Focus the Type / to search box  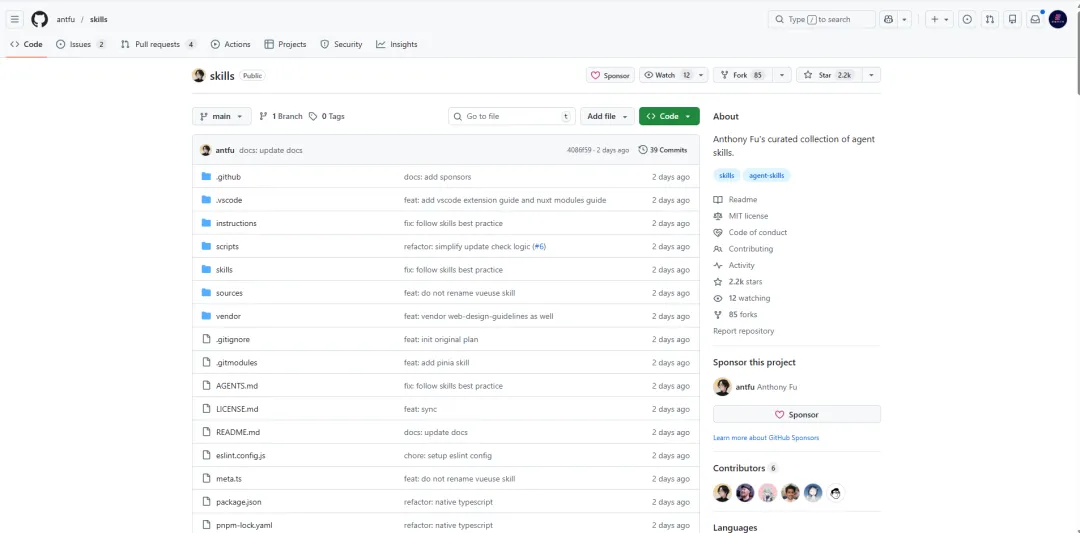pos(822,19)
